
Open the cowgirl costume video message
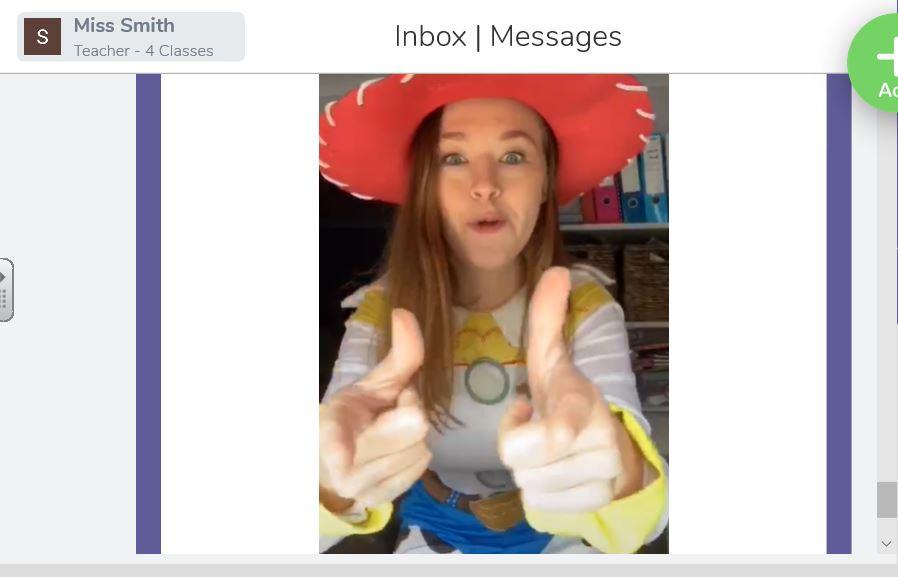(494, 314)
